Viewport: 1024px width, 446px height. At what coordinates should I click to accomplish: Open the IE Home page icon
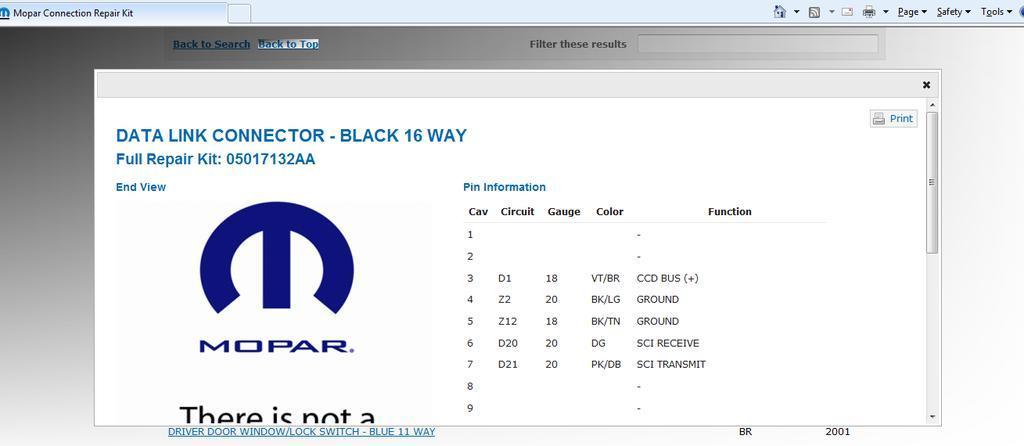pos(780,12)
